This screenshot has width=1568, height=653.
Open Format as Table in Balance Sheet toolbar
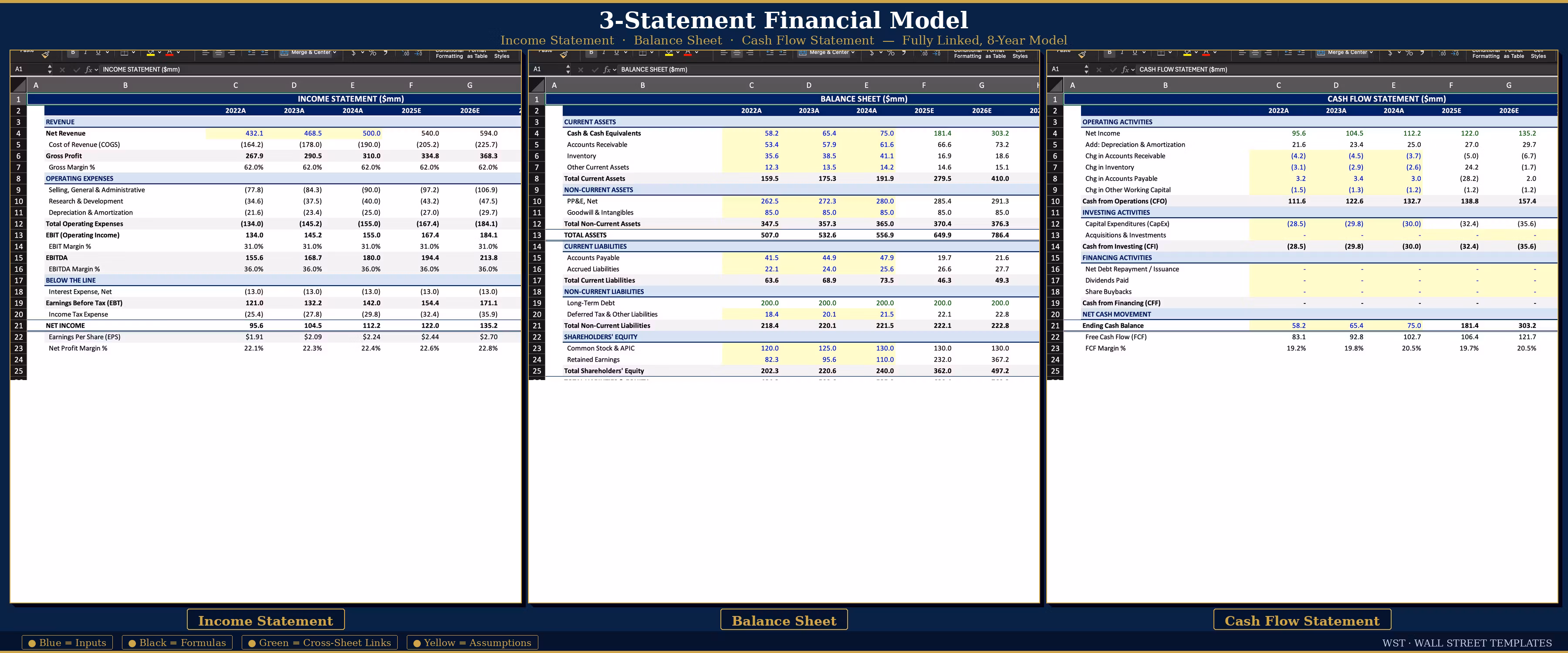pos(996,54)
